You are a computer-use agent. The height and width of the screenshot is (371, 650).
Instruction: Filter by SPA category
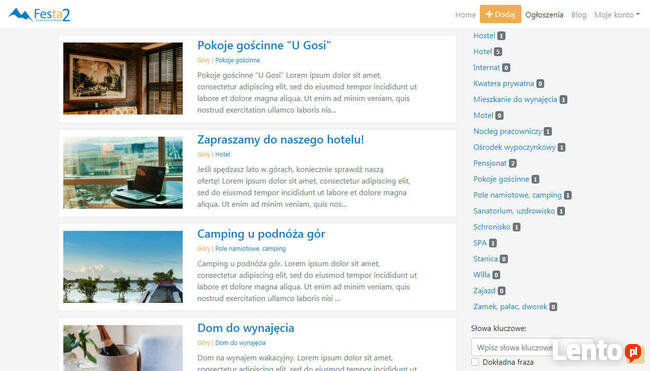[480, 243]
